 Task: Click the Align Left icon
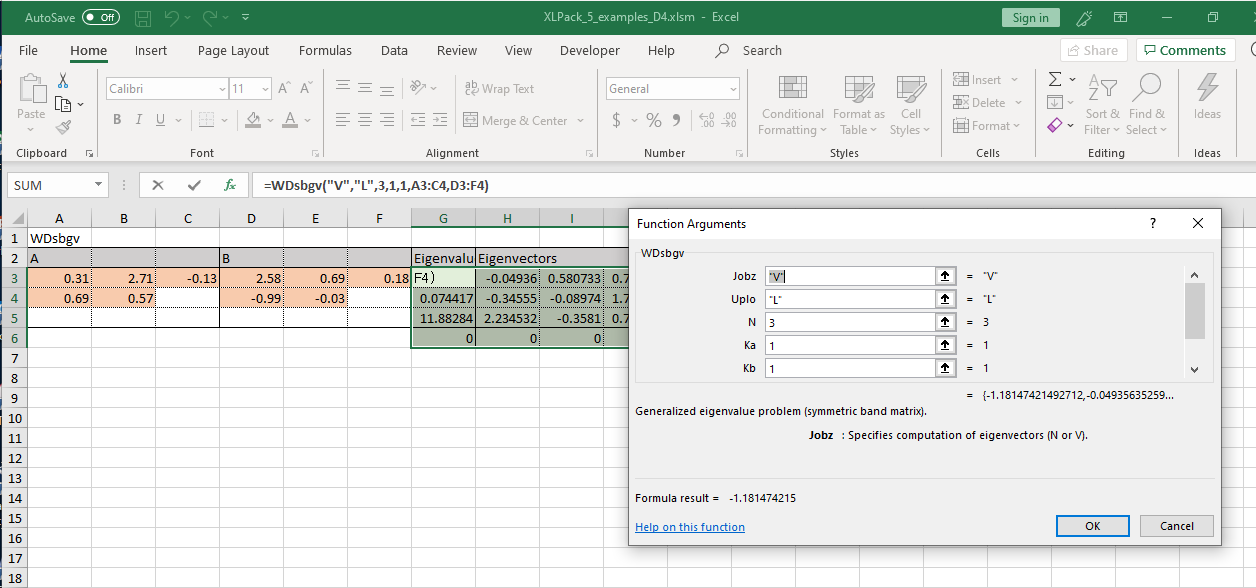[x=343, y=120]
